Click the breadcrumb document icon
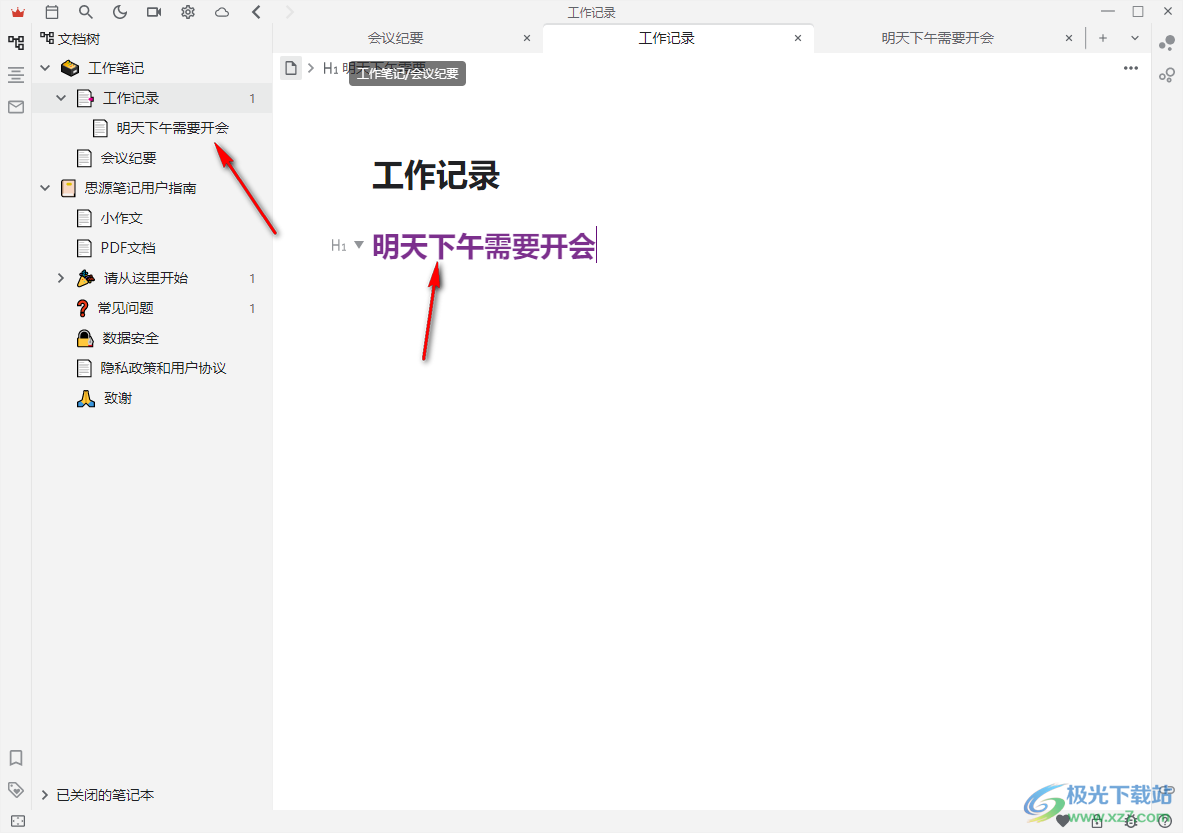1183x833 pixels. 290,69
